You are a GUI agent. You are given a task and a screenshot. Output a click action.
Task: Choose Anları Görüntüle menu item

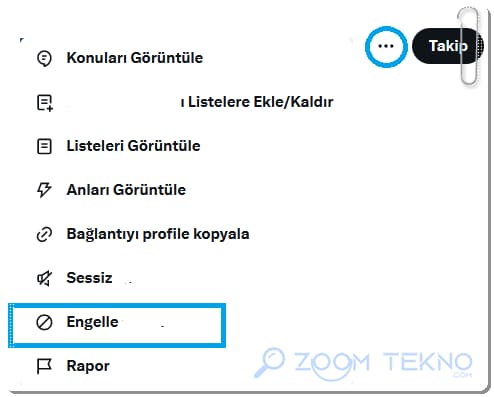click(x=126, y=190)
